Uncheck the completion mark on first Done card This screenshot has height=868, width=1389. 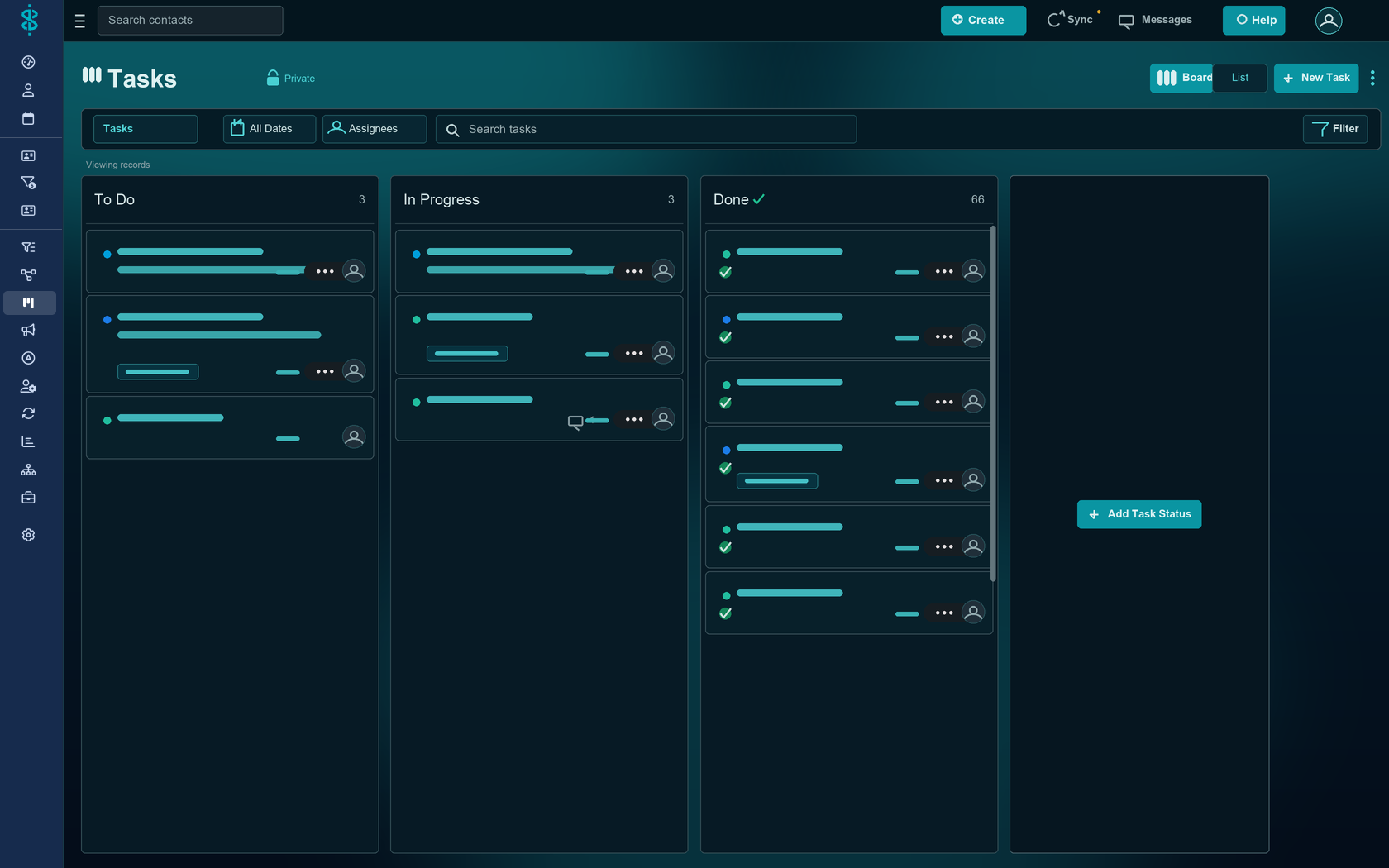point(726,272)
